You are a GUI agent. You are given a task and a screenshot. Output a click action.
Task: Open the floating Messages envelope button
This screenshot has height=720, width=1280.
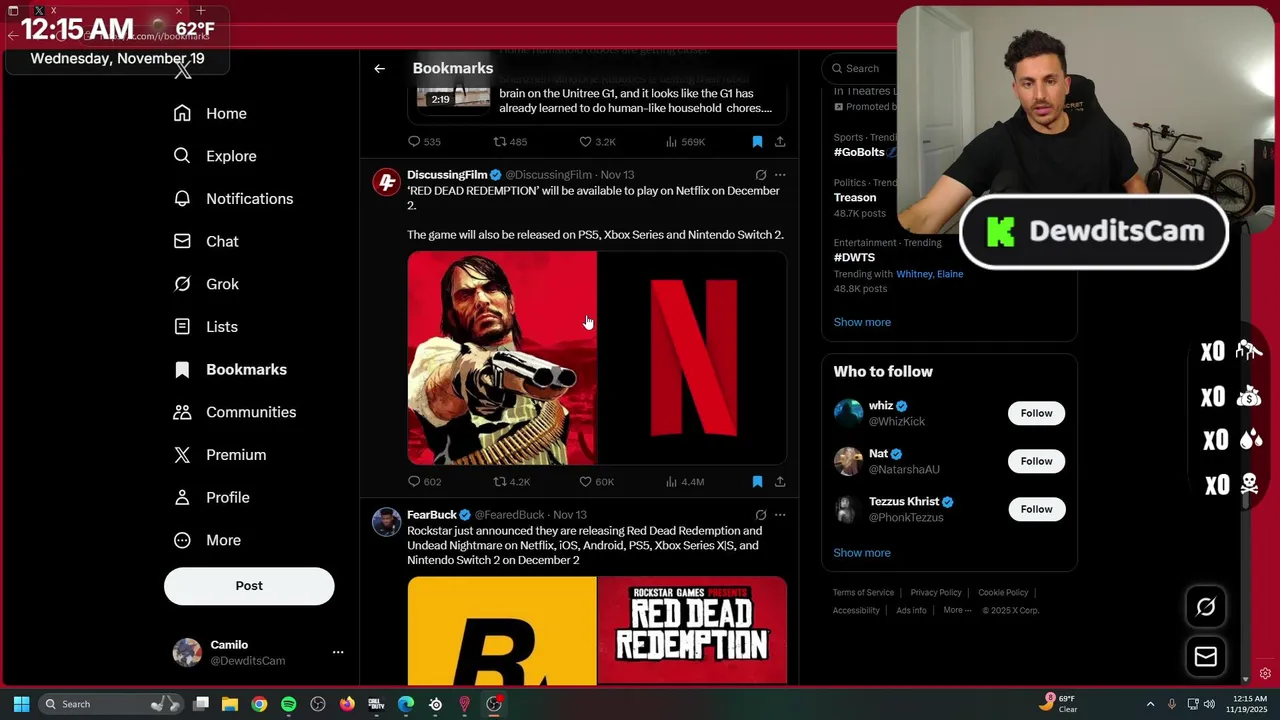pos(1205,657)
